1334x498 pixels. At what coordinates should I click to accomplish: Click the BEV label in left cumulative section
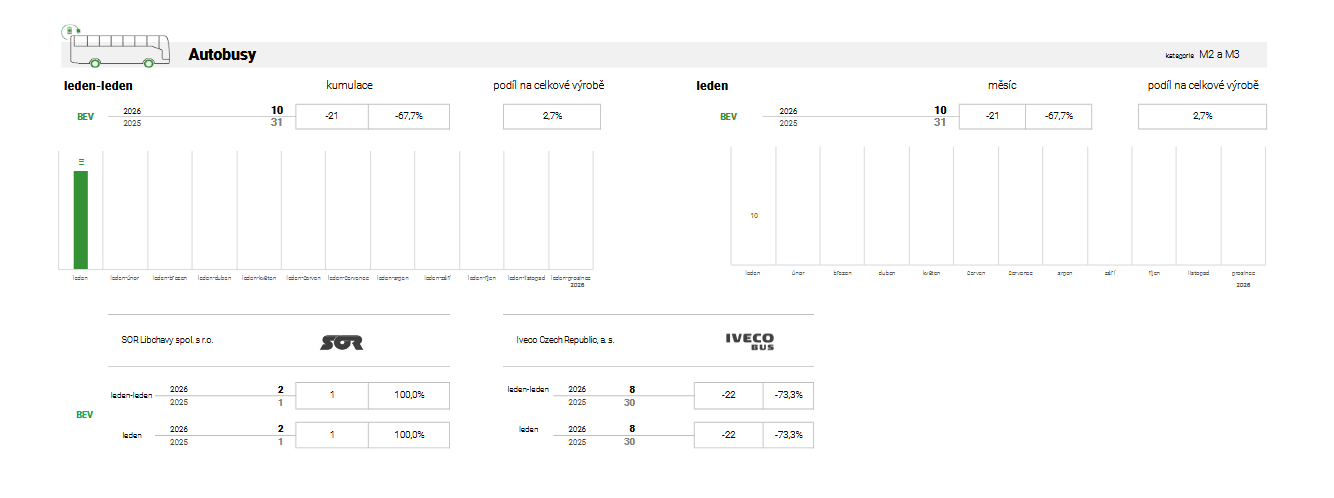85,117
